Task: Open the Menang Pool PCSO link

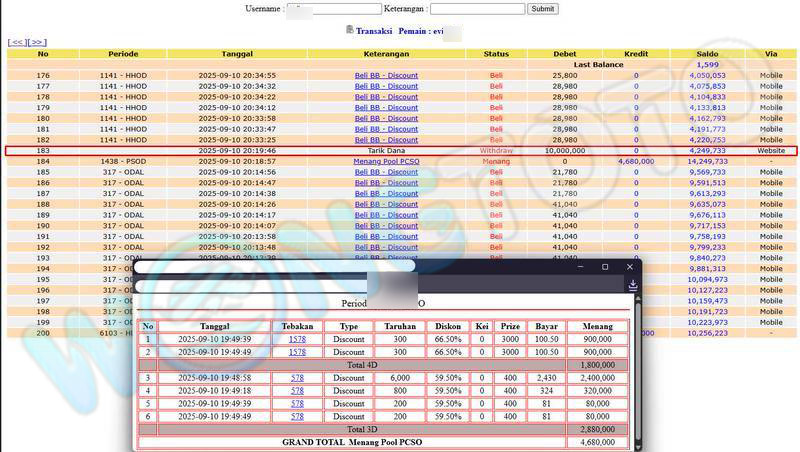Action: point(385,161)
